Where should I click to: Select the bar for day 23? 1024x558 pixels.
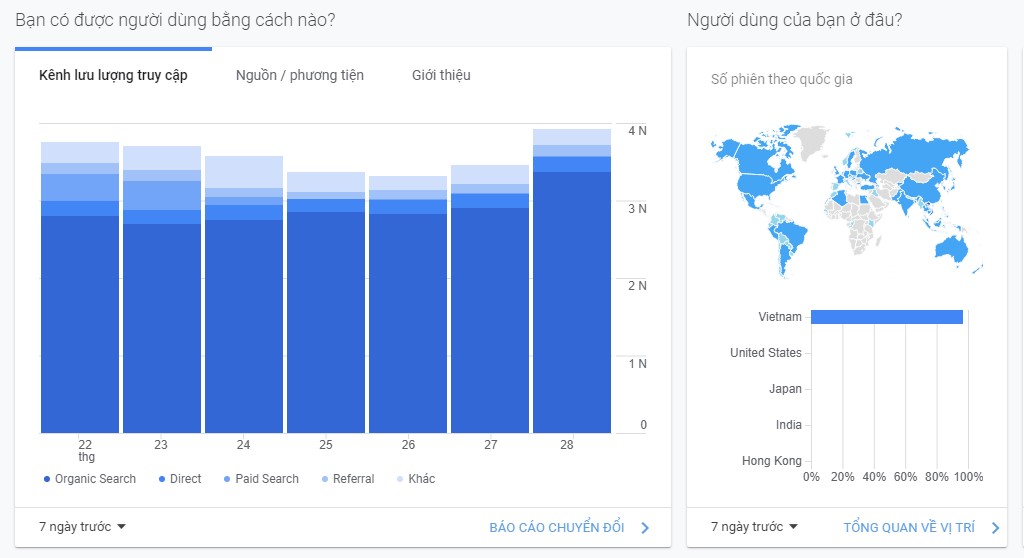tap(162, 289)
